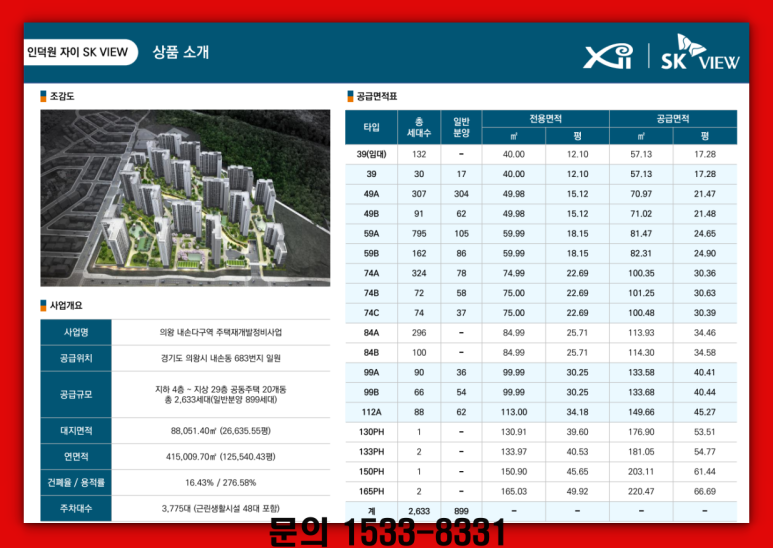Viewport: 773px width, 548px height.
Task: Click the 상품 소개 heading
Action: (x=181, y=52)
